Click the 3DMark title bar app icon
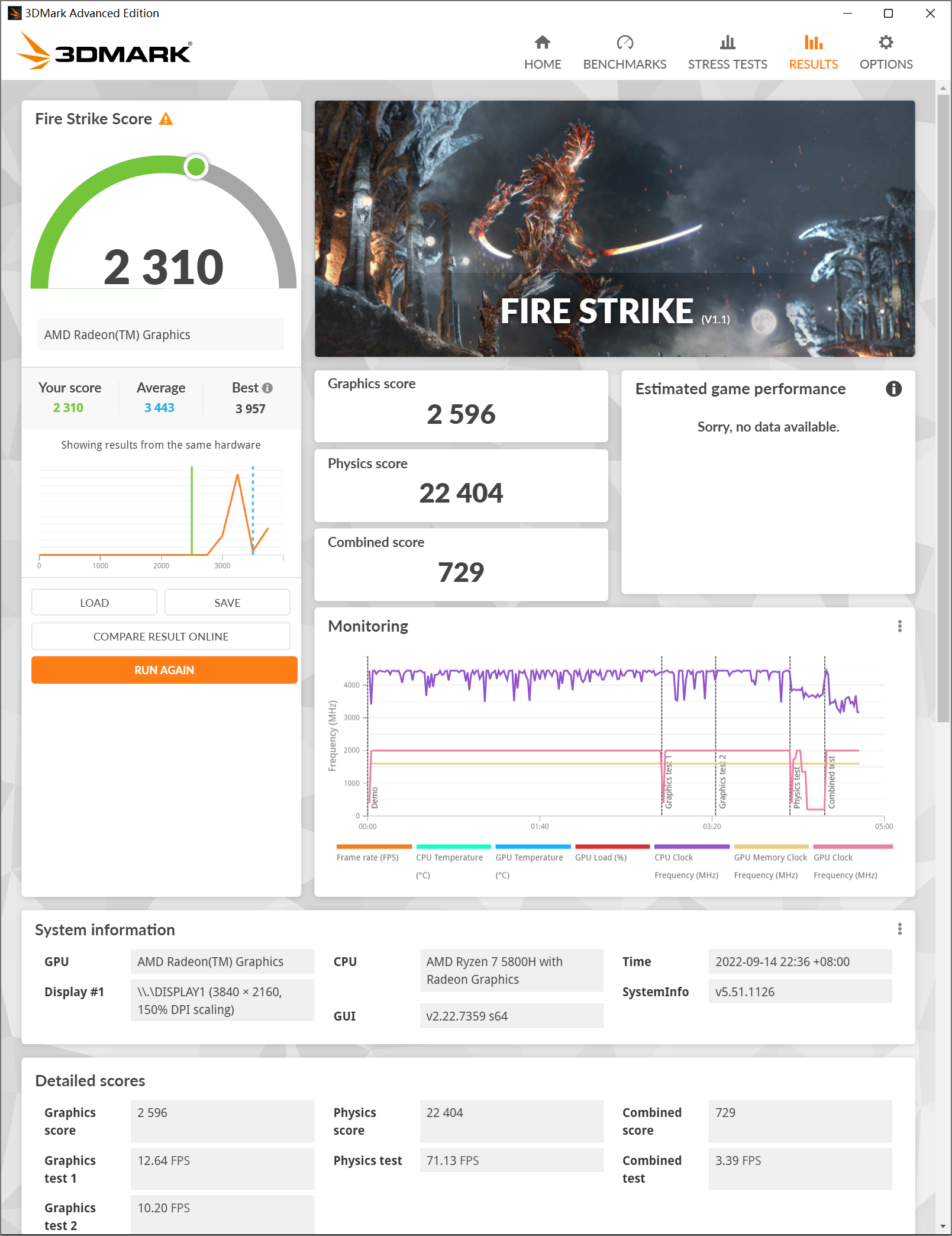952x1236 pixels. tap(14, 13)
